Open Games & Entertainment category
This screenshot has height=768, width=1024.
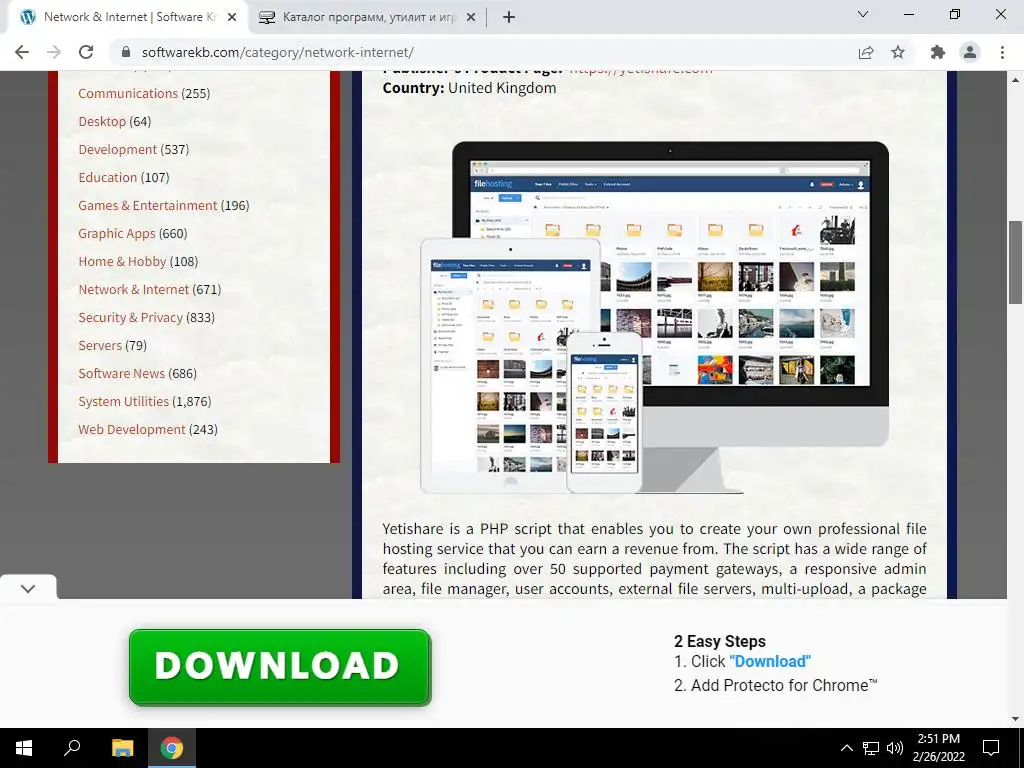[x=148, y=206]
